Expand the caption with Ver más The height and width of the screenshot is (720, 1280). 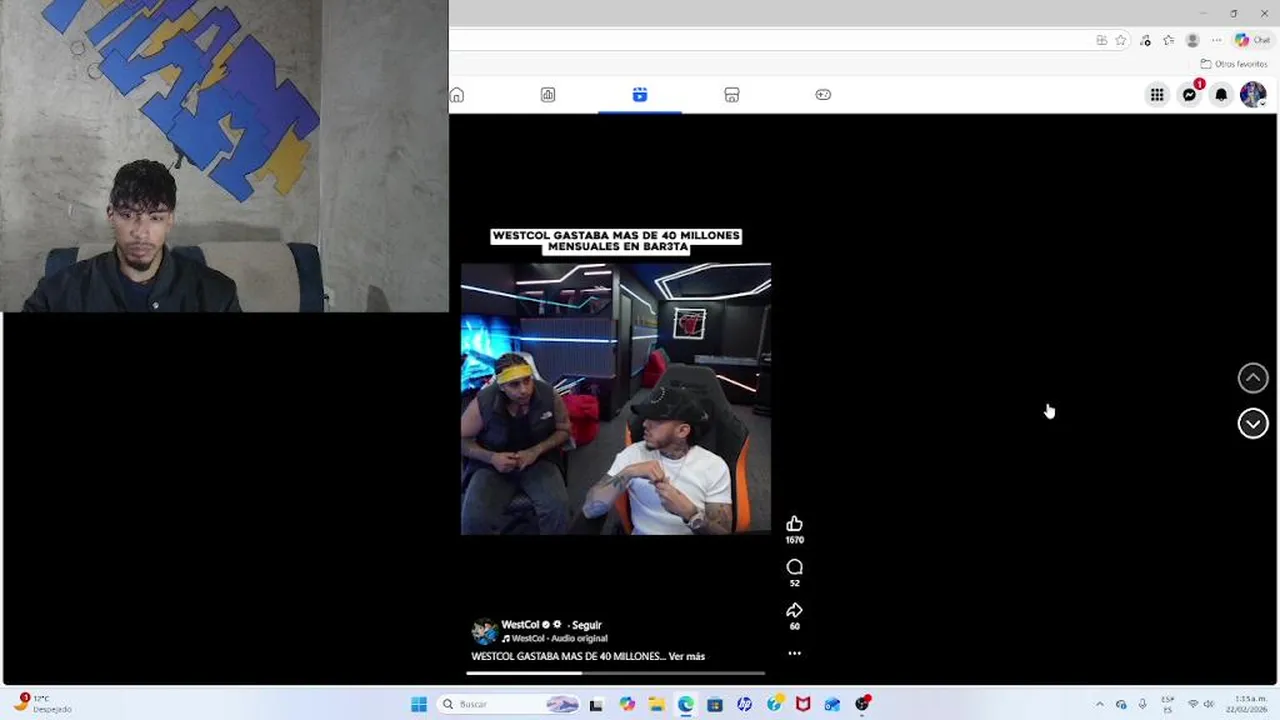tap(687, 656)
